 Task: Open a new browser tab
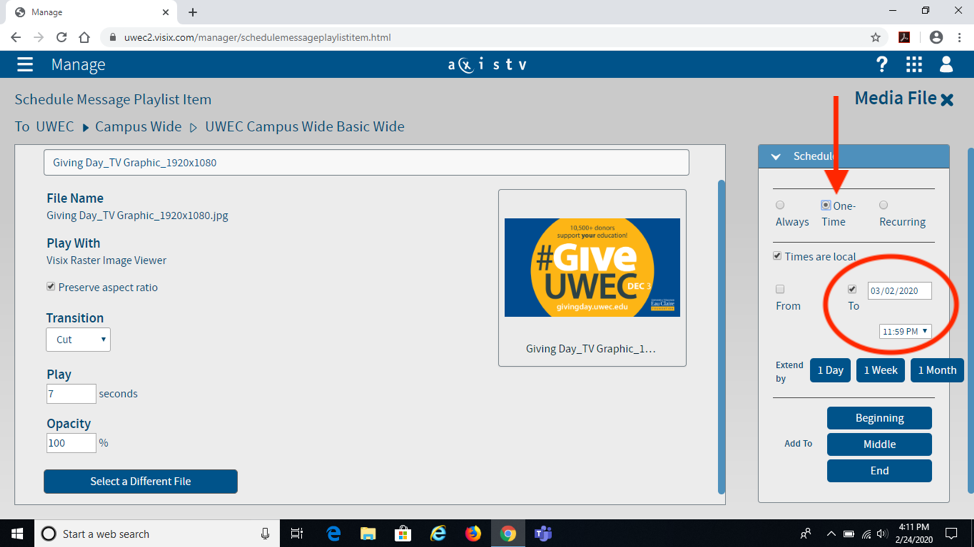click(x=193, y=12)
